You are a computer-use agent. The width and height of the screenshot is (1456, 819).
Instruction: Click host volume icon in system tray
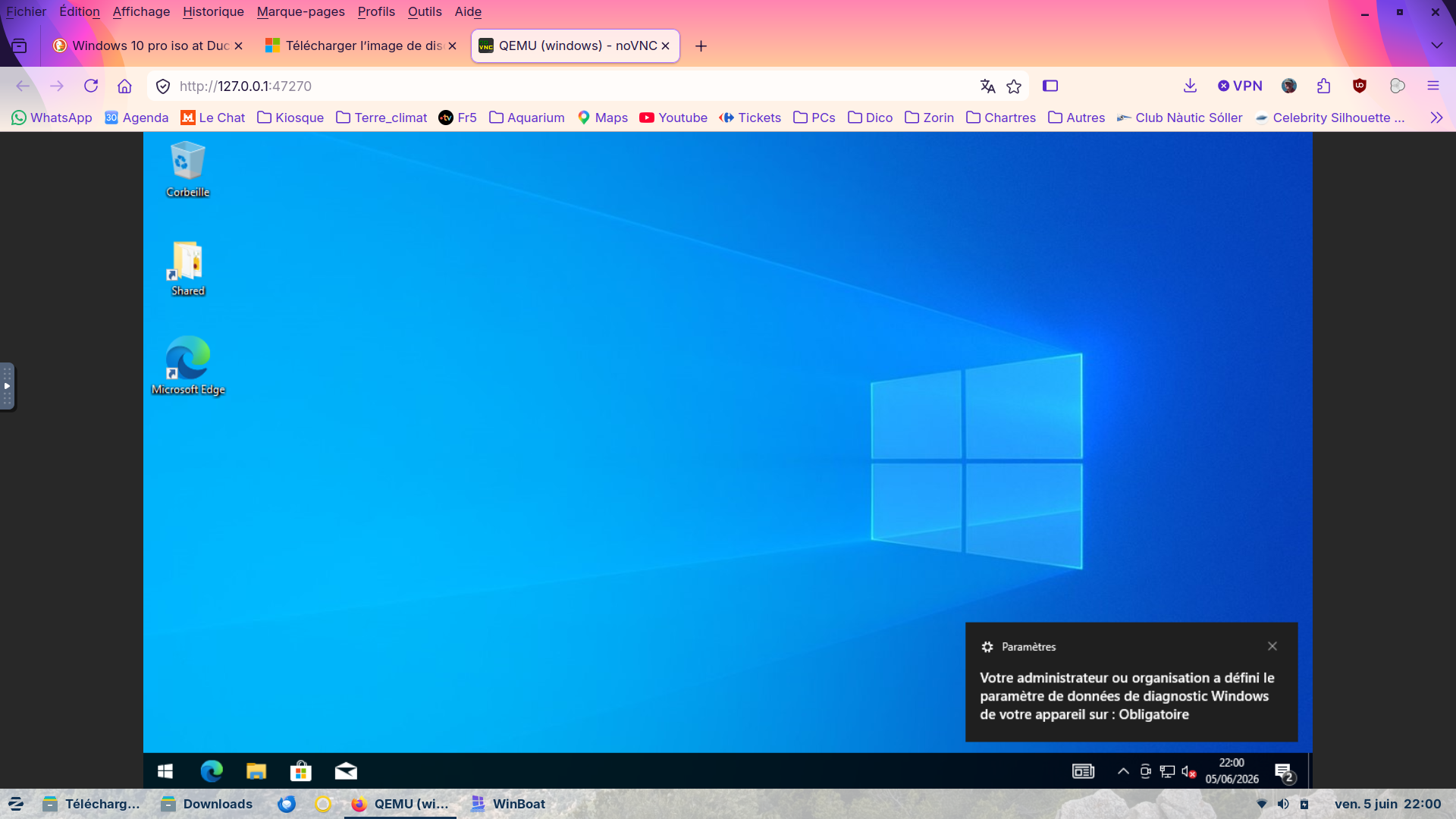pos(1283,804)
